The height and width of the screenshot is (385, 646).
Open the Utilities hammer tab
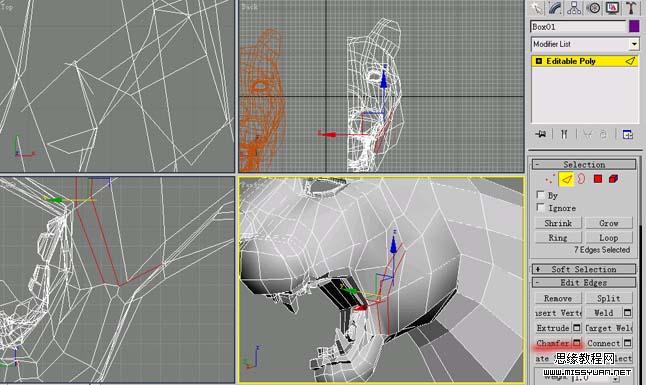click(x=630, y=8)
